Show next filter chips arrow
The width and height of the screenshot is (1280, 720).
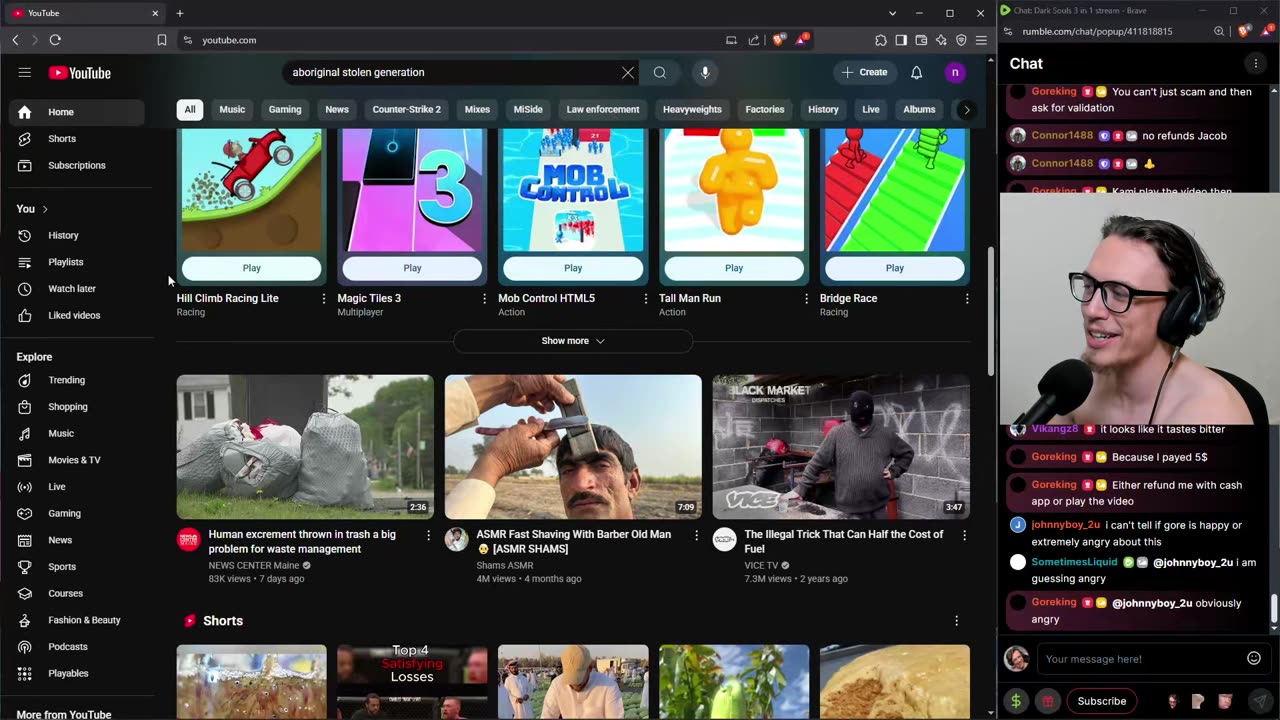tap(966, 110)
